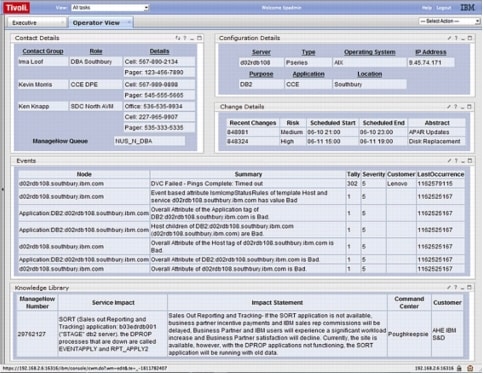The width and height of the screenshot is (484, 374).
Task: Click change record 848324
Action: point(252,142)
